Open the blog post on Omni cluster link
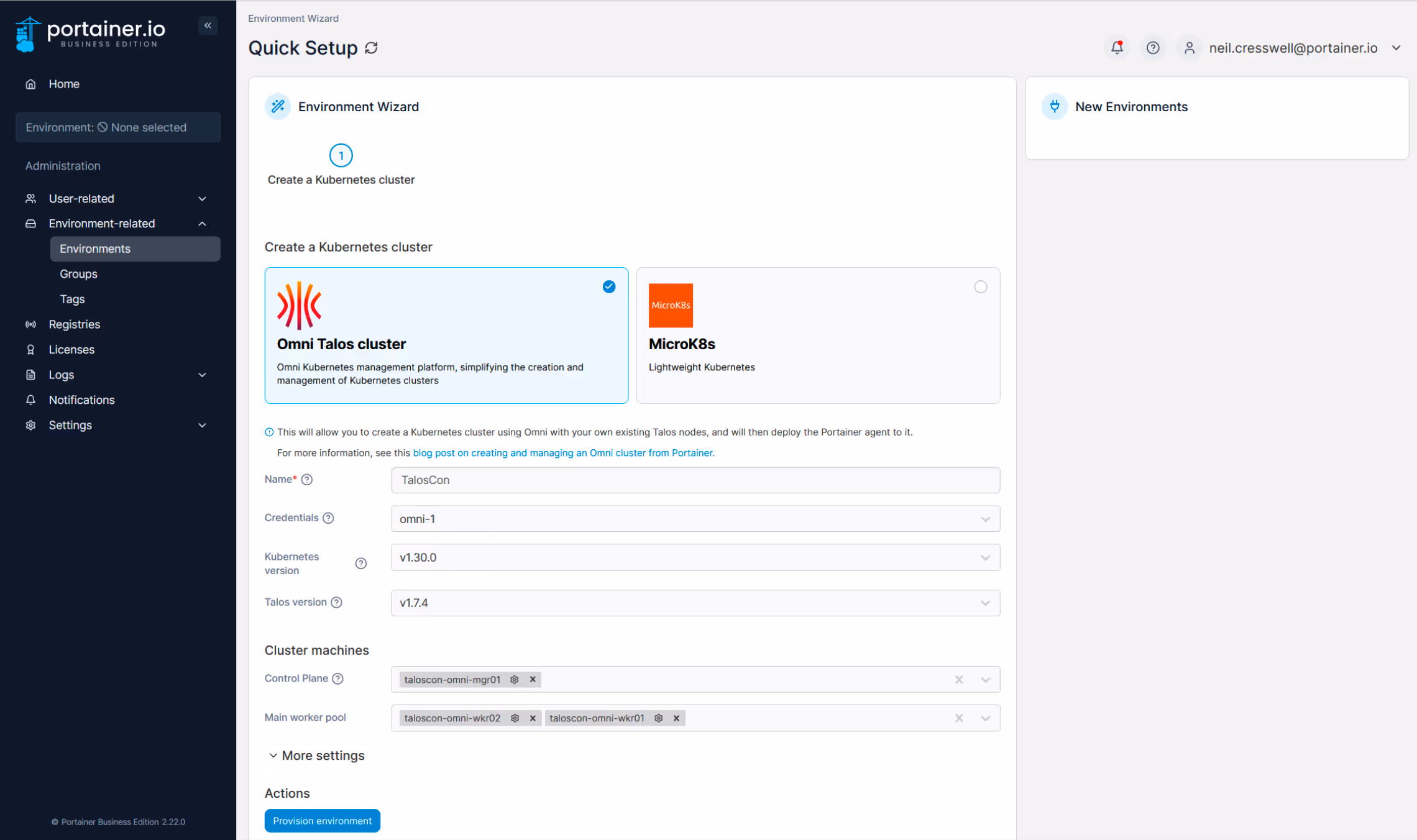 tap(562, 453)
